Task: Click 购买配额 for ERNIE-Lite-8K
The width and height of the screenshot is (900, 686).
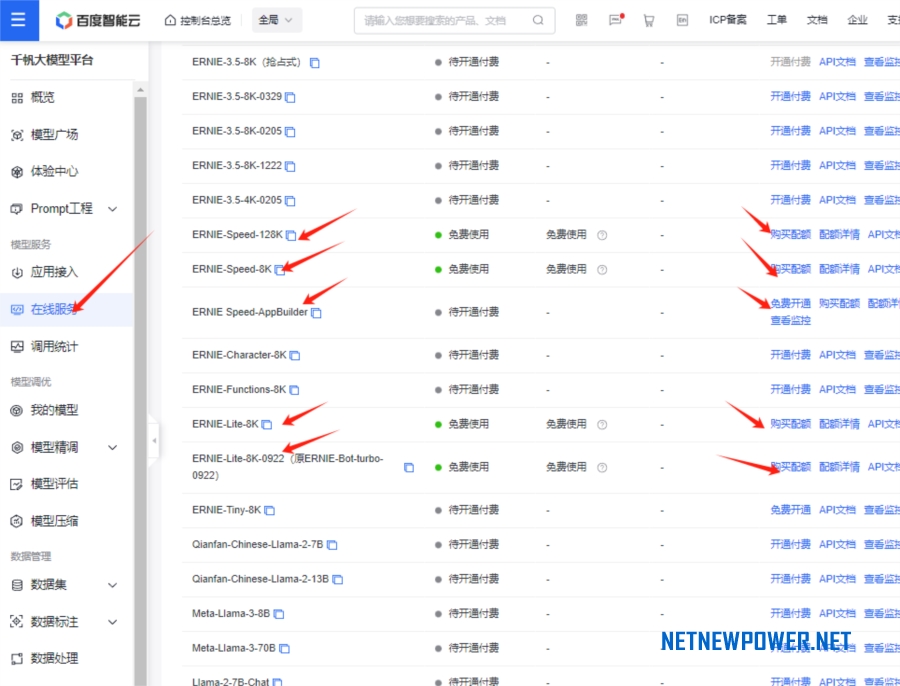Action: coord(790,424)
